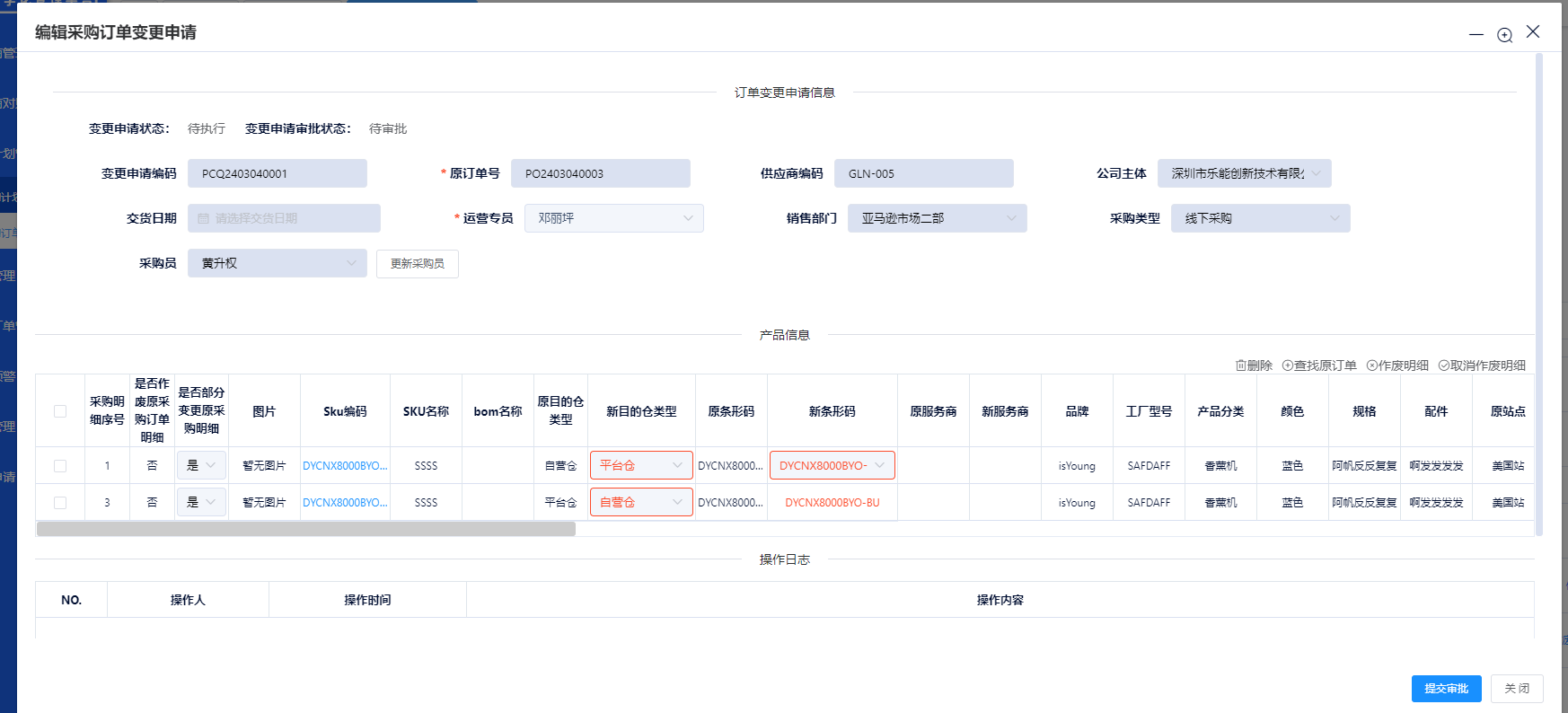The height and width of the screenshot is (713, 1568).
Task: Click the zoom-in dialog icon
Action: click(x=1504, y=35)
